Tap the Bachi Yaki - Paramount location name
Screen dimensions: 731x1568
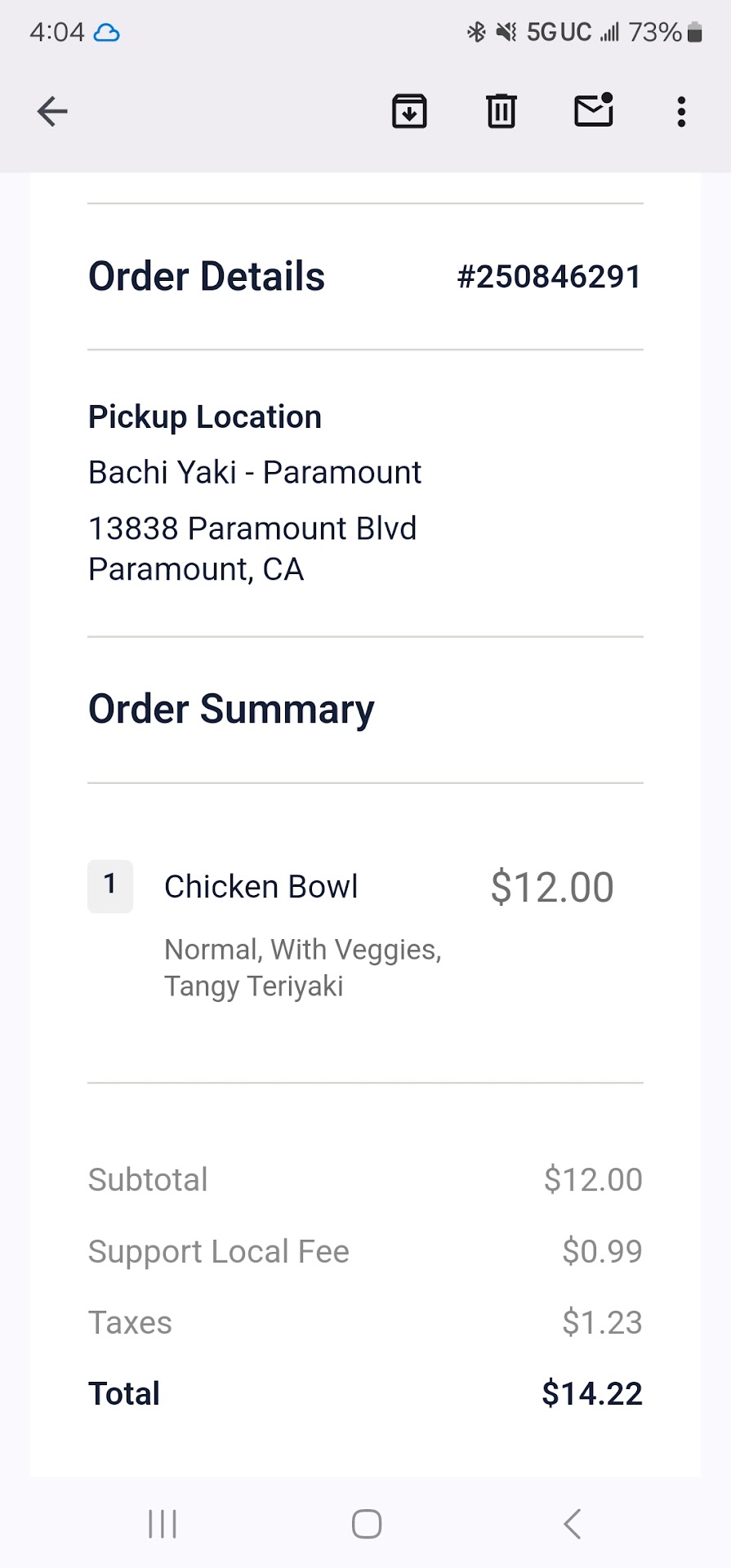tap(255, 472)
